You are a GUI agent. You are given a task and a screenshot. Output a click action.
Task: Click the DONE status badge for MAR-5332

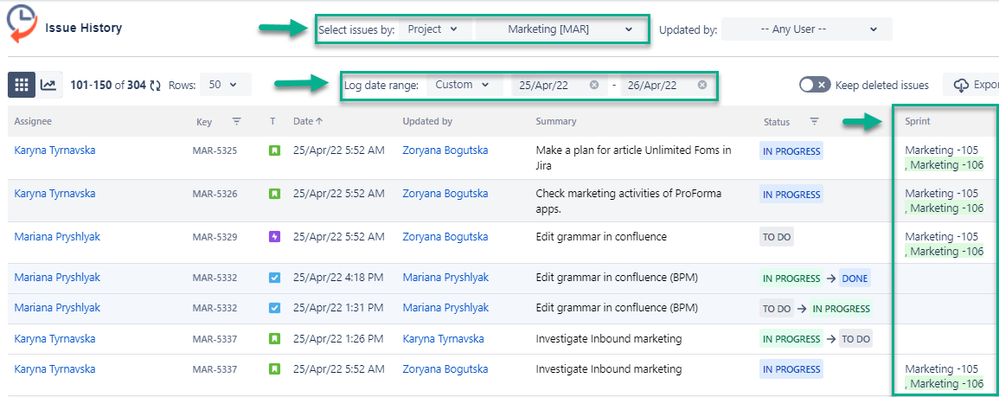(854, 278)
